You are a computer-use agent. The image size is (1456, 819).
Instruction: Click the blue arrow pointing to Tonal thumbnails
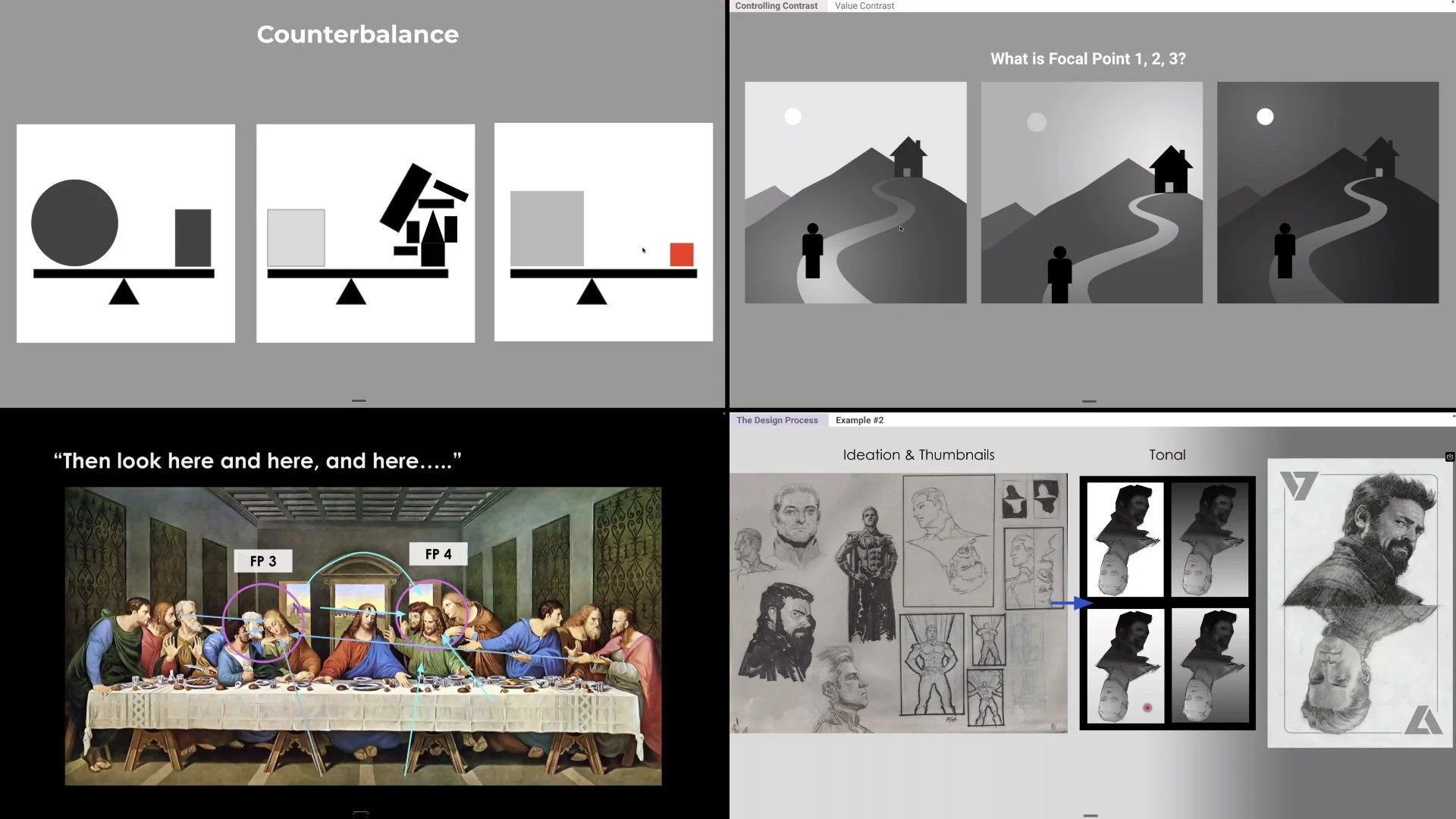[1070, 603]
